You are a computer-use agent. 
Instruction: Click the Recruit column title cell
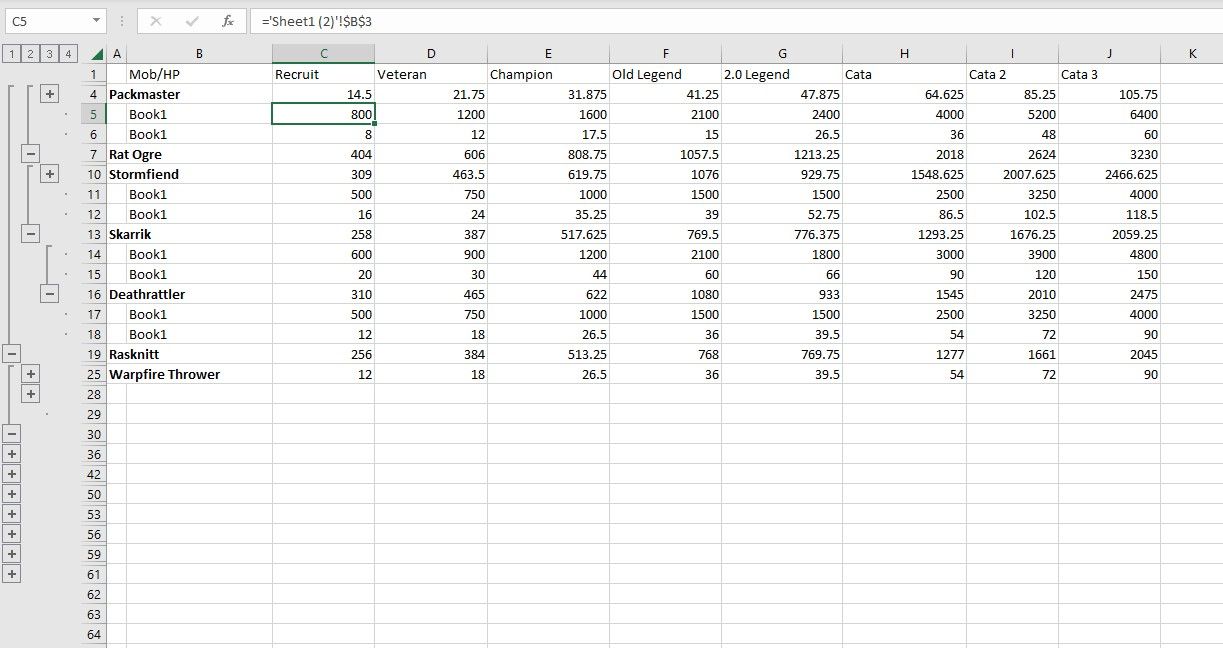point(323,74)
